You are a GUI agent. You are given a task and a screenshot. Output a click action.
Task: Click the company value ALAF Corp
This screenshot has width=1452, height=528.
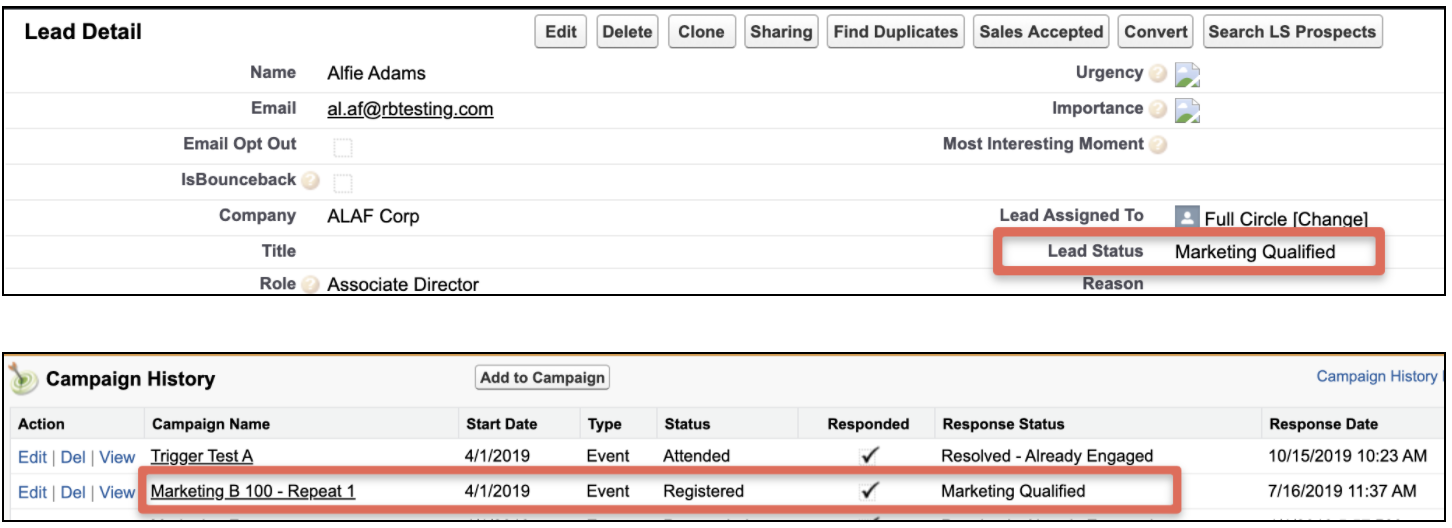tap(373, 216)
